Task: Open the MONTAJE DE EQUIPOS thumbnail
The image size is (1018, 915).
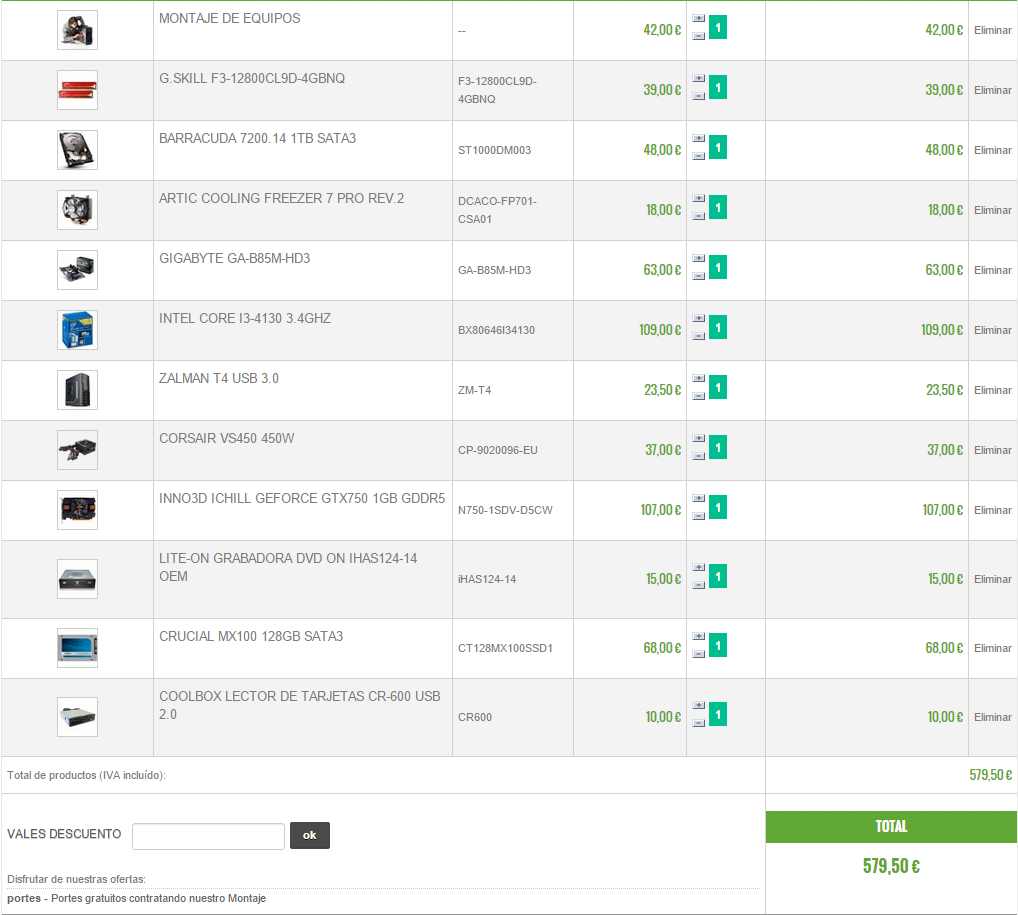Action: click(x=77, y=30)
